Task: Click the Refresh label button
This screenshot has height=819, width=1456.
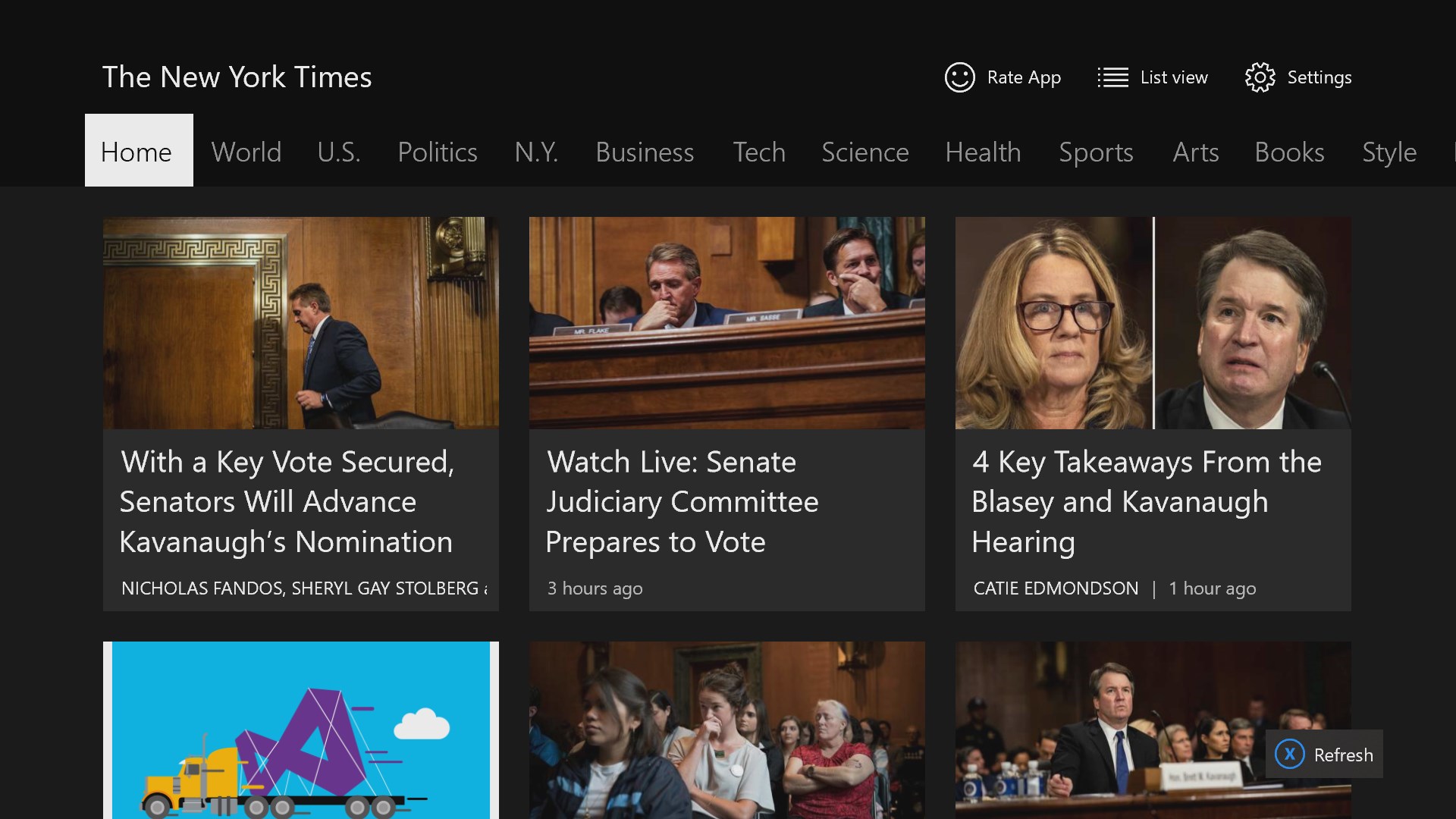Action: [x=1343, y=755]
